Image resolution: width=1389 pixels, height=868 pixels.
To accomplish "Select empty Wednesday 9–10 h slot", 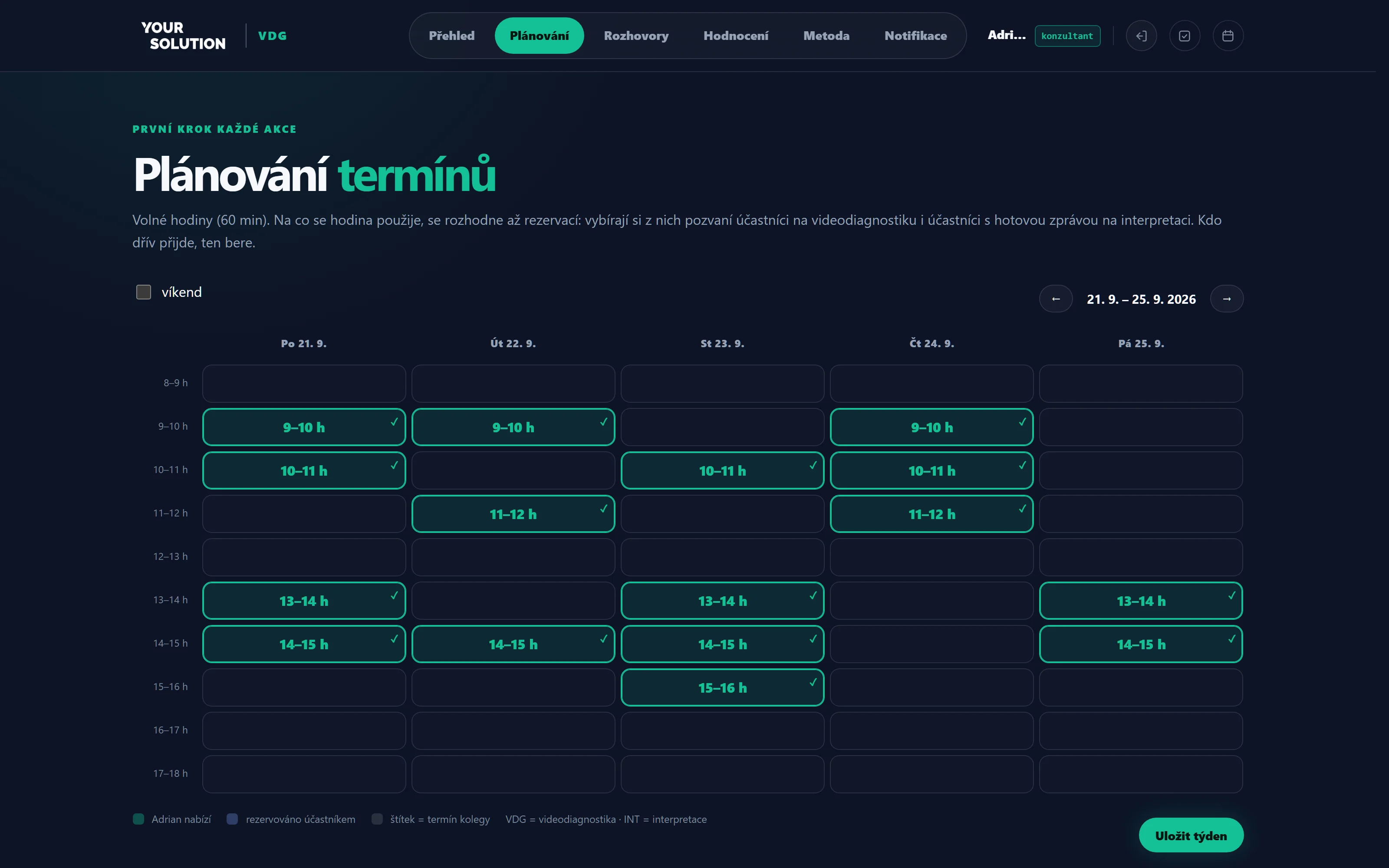I will point(723,427).
